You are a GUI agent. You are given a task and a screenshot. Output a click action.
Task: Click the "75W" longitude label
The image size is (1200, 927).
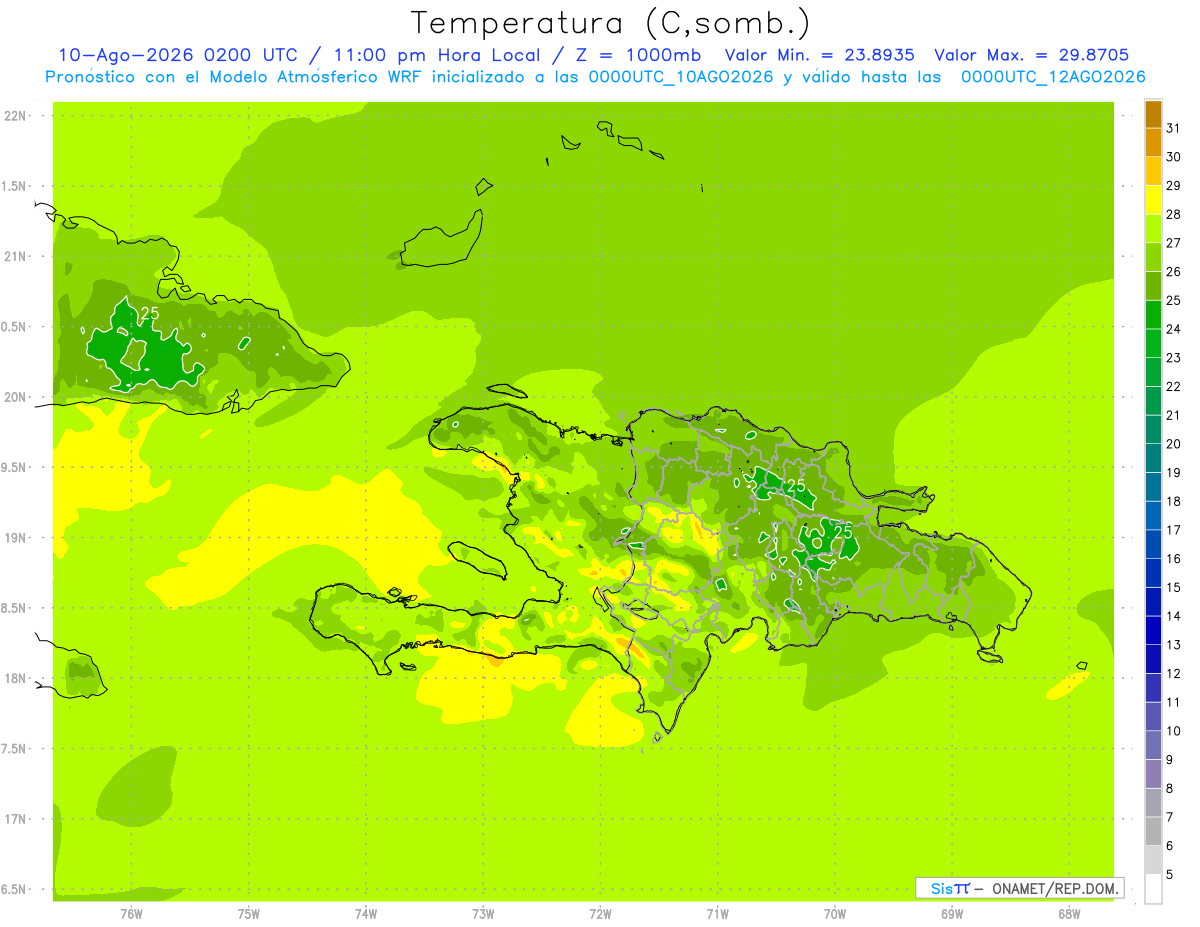(x=249, y=914)
